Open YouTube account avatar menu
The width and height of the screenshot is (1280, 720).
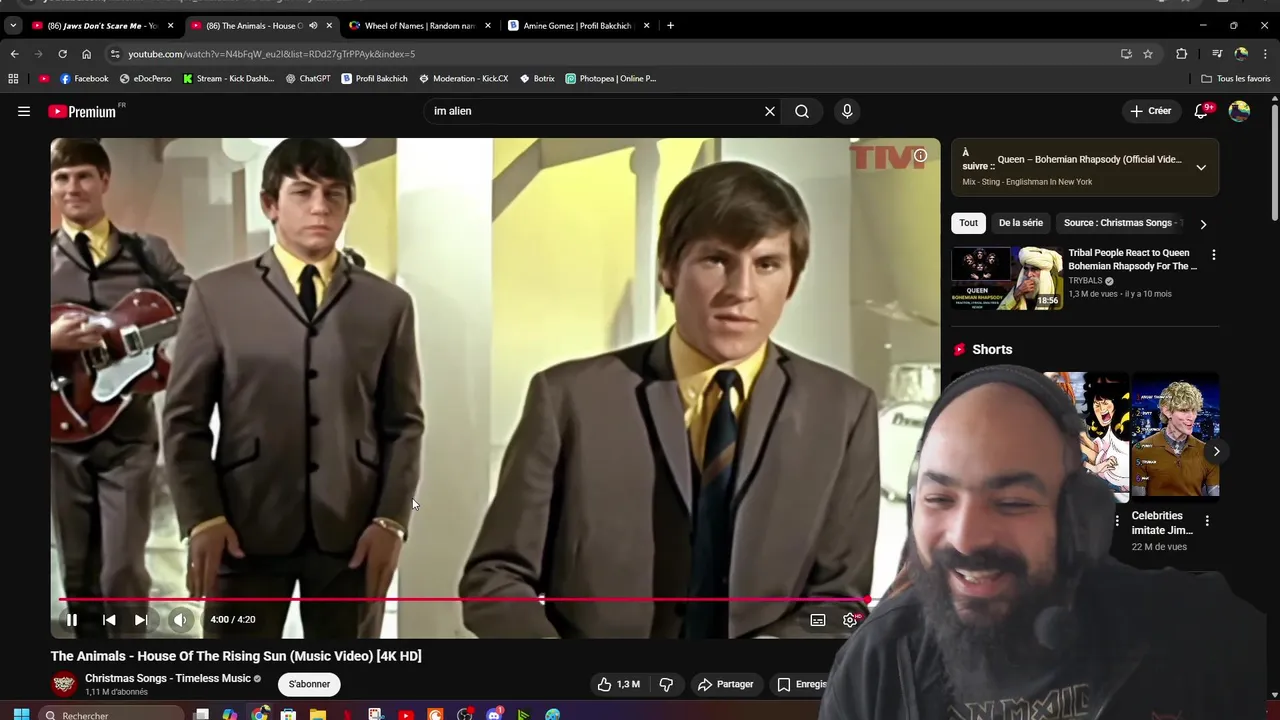tap(1239, 111)
